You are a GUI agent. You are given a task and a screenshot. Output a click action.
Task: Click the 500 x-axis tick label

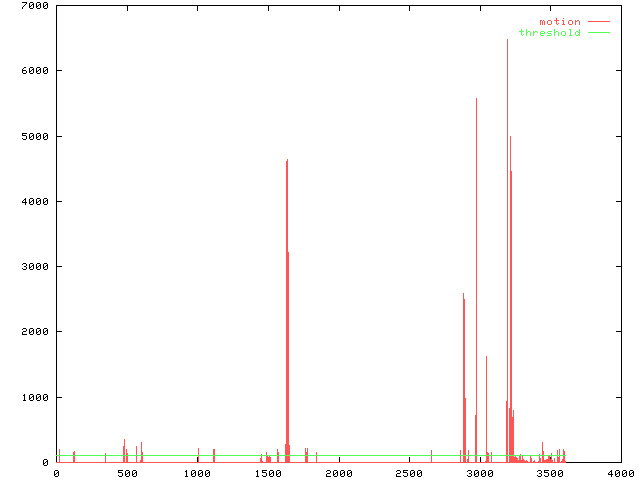click(x=127, y=473)
